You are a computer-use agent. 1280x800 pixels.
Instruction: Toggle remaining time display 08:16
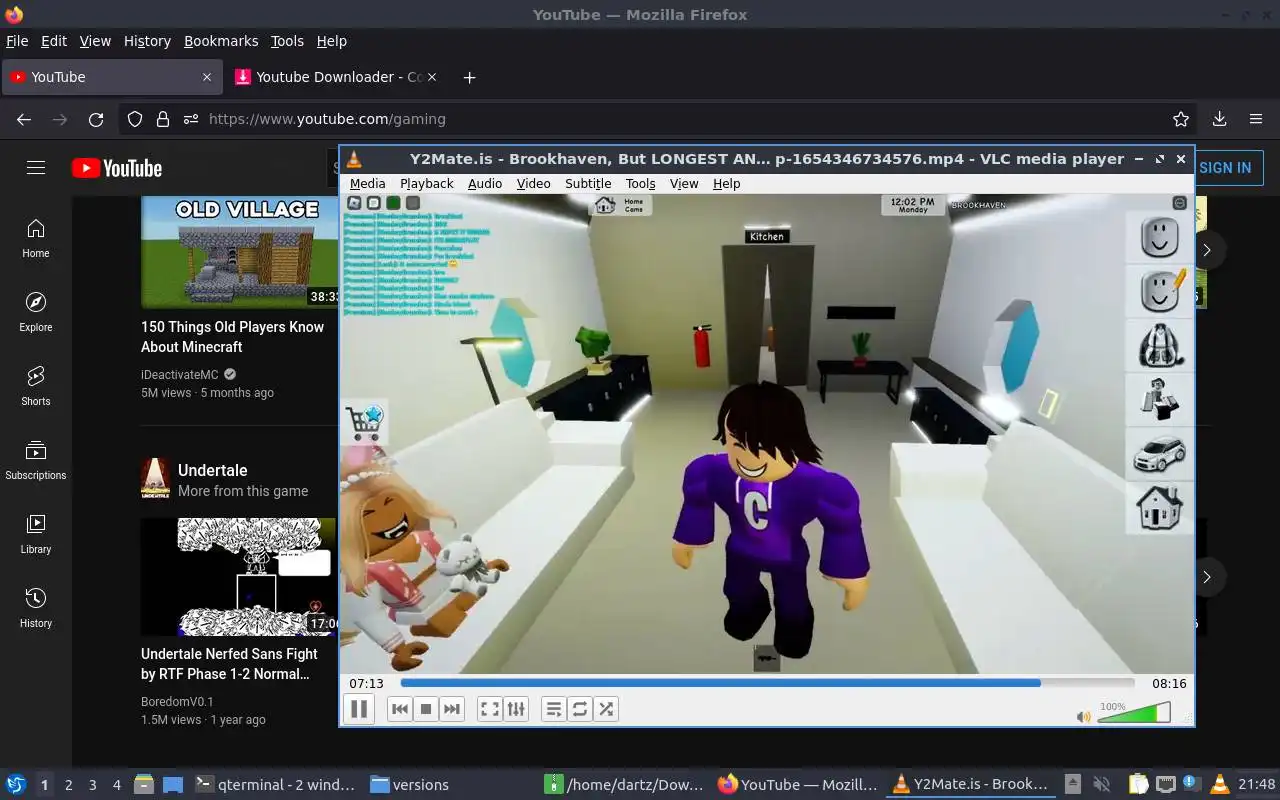[1169, 684]
